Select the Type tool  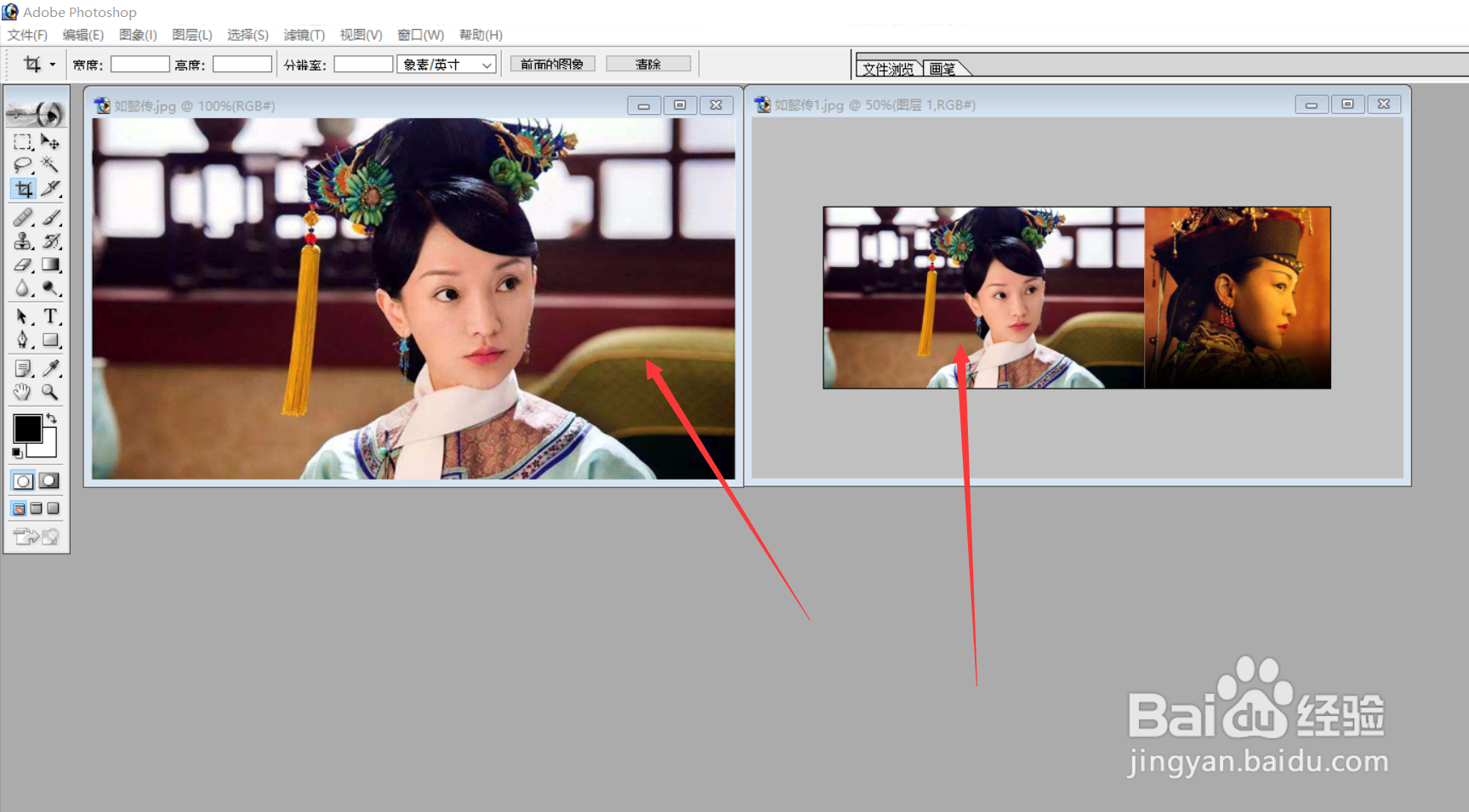click(50, 317)
